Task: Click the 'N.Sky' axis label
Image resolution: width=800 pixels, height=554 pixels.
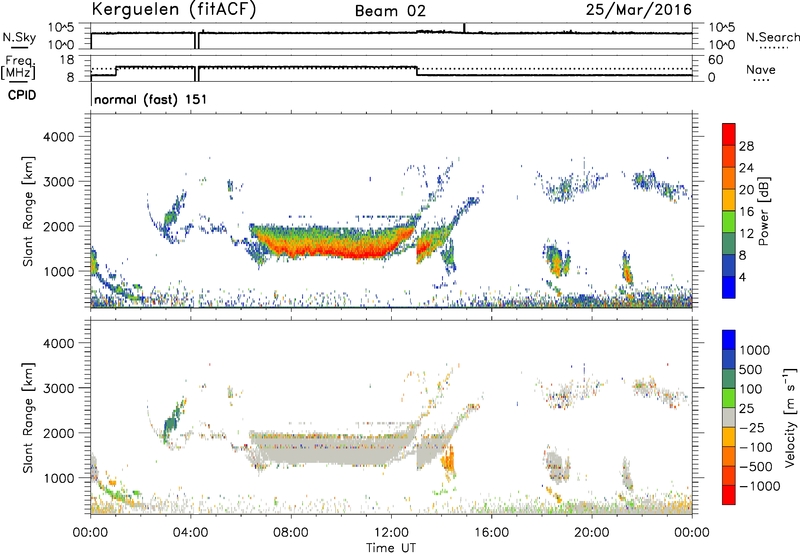Action: pos(19,37)
